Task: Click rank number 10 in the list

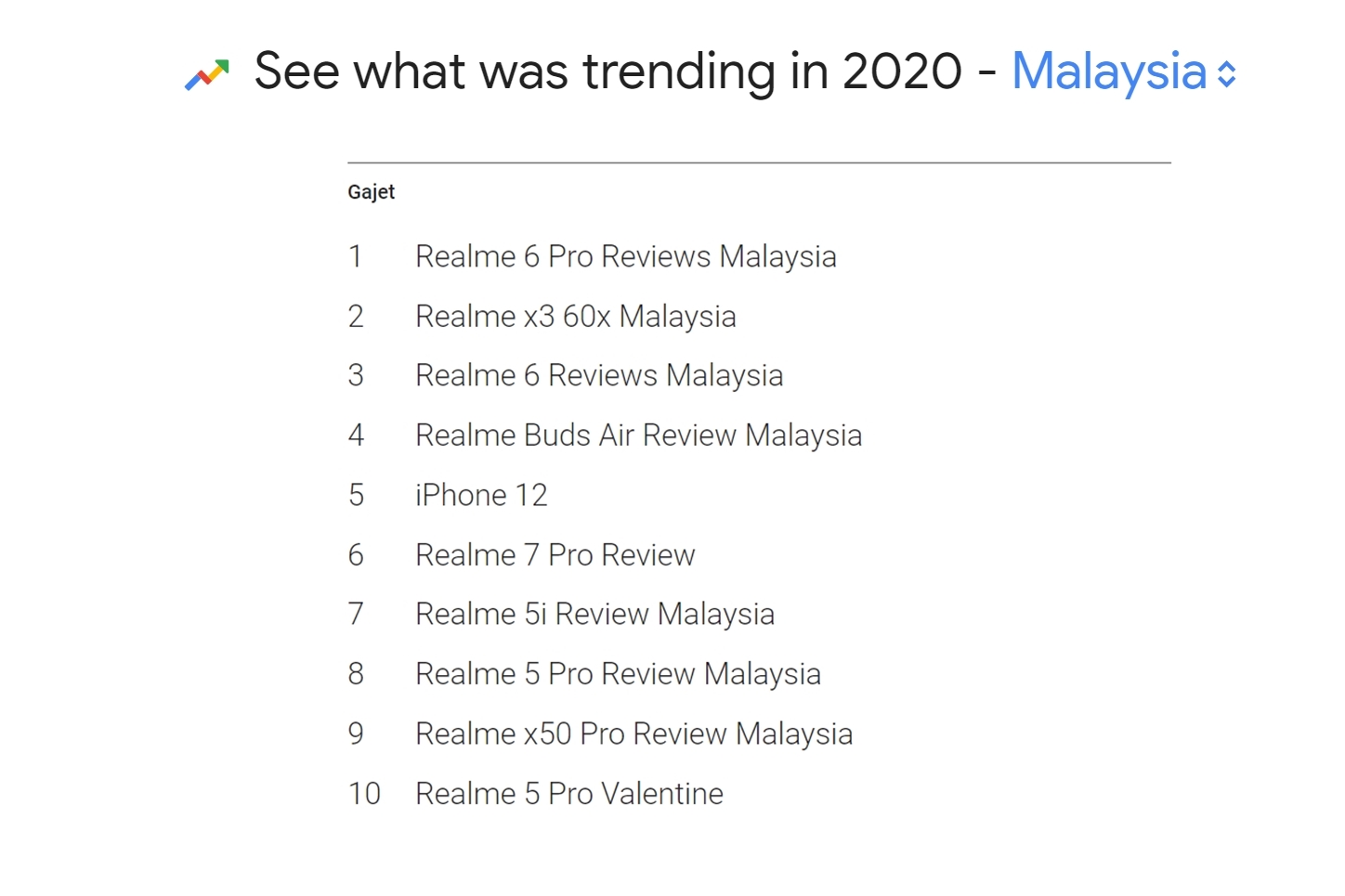Action: pos(364,794)
